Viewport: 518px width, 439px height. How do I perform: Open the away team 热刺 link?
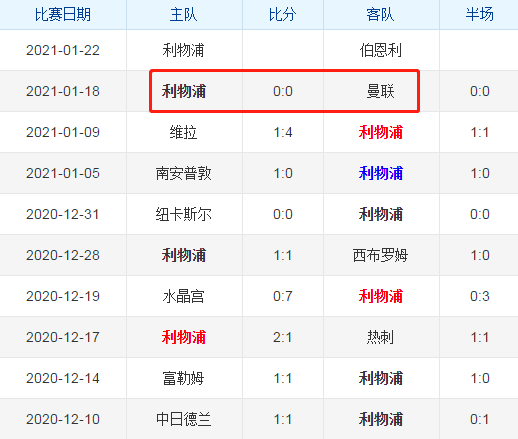tap(380, 337)
